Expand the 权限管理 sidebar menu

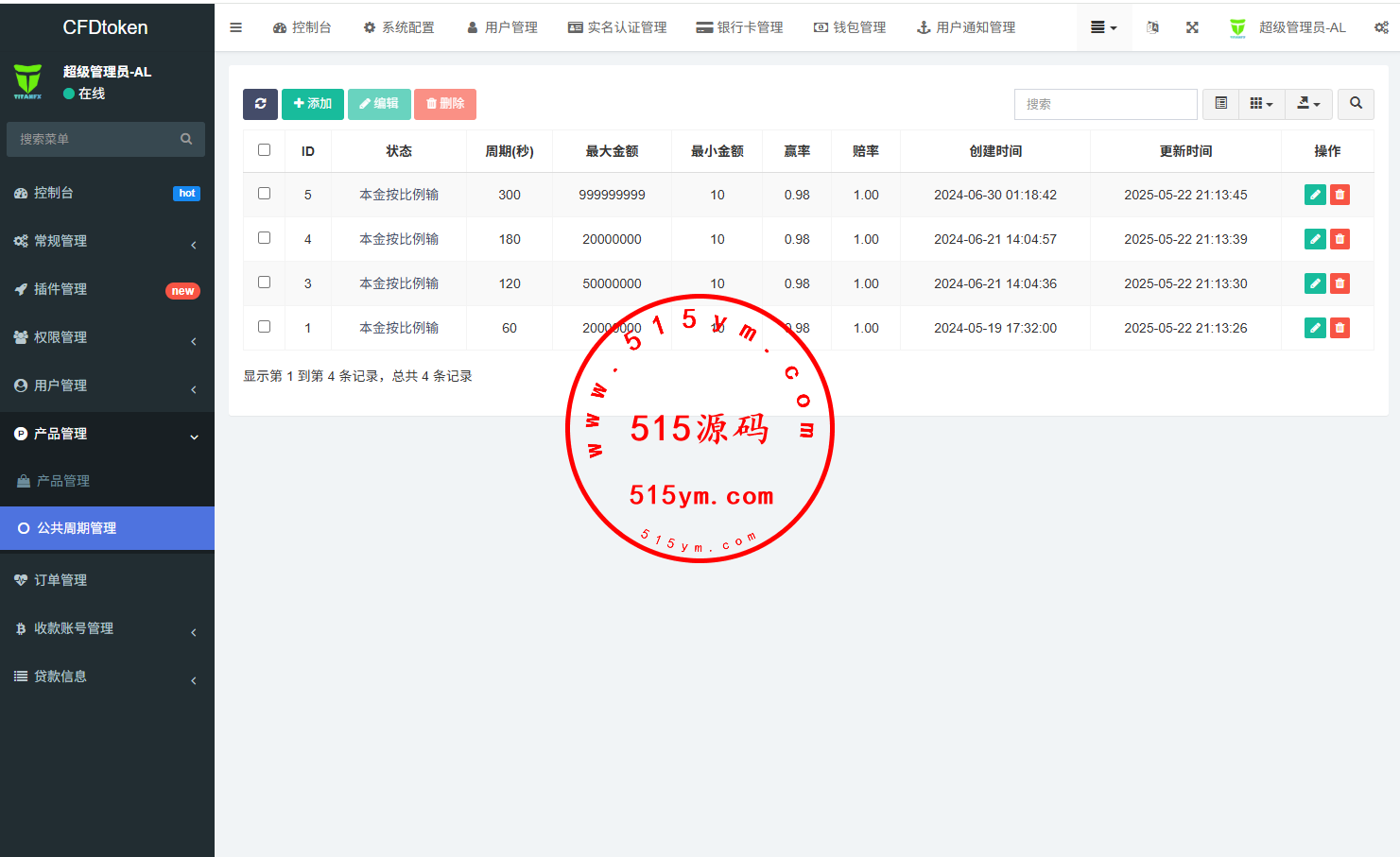pyautogui.click(x=107, y=337)
